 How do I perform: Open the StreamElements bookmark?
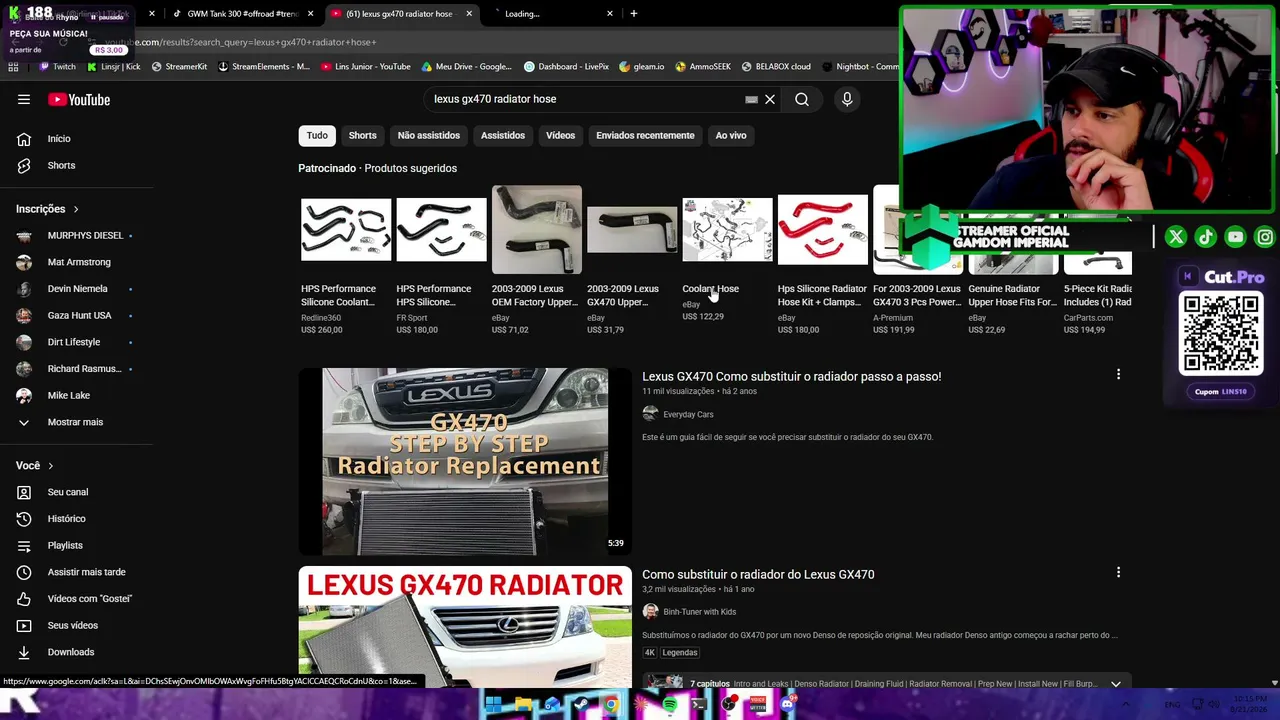[x=264, y=67]
